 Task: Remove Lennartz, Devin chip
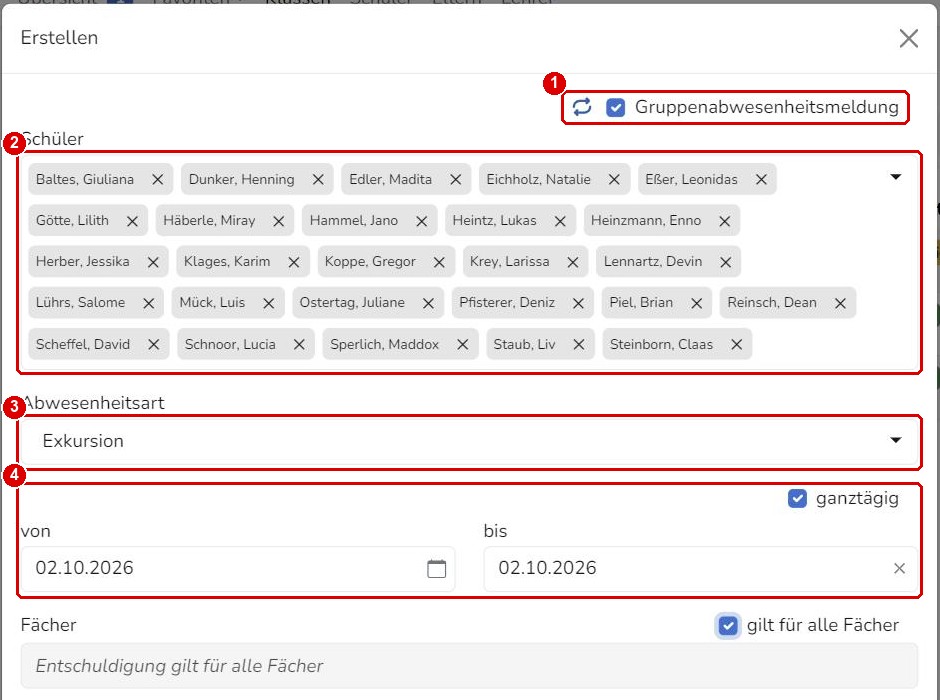[x=725, y=262]
